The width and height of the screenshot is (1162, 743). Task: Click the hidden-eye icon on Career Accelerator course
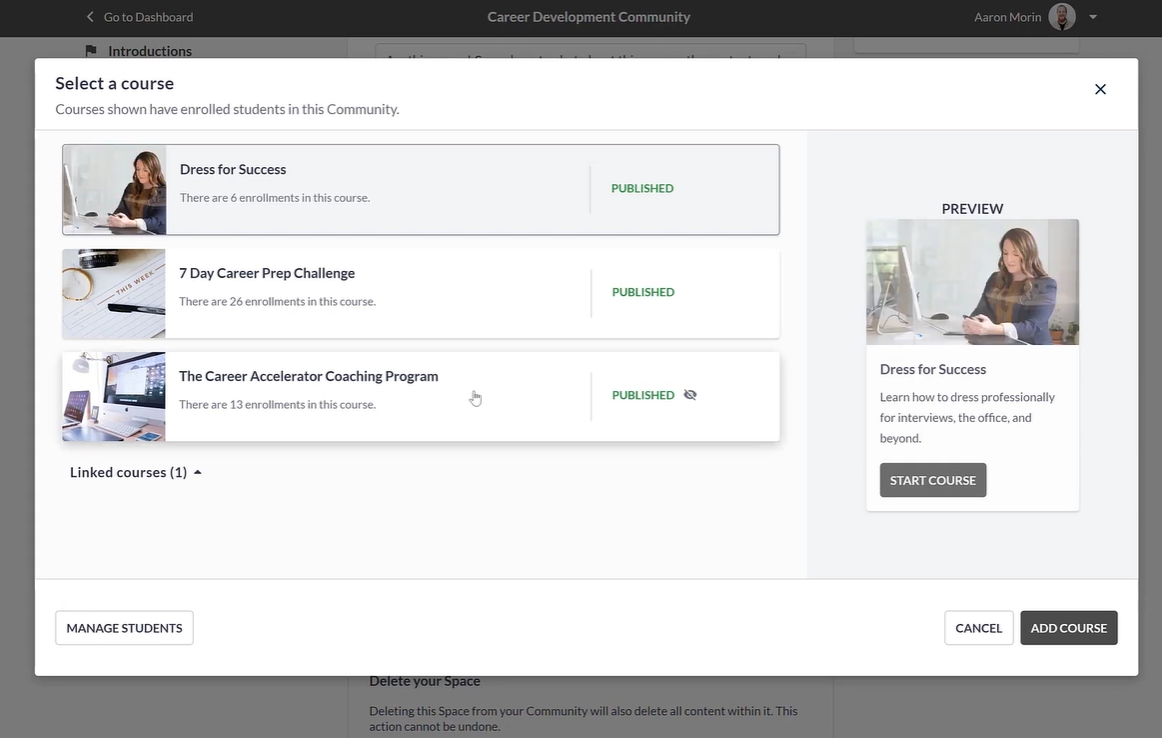pos(690,395)
